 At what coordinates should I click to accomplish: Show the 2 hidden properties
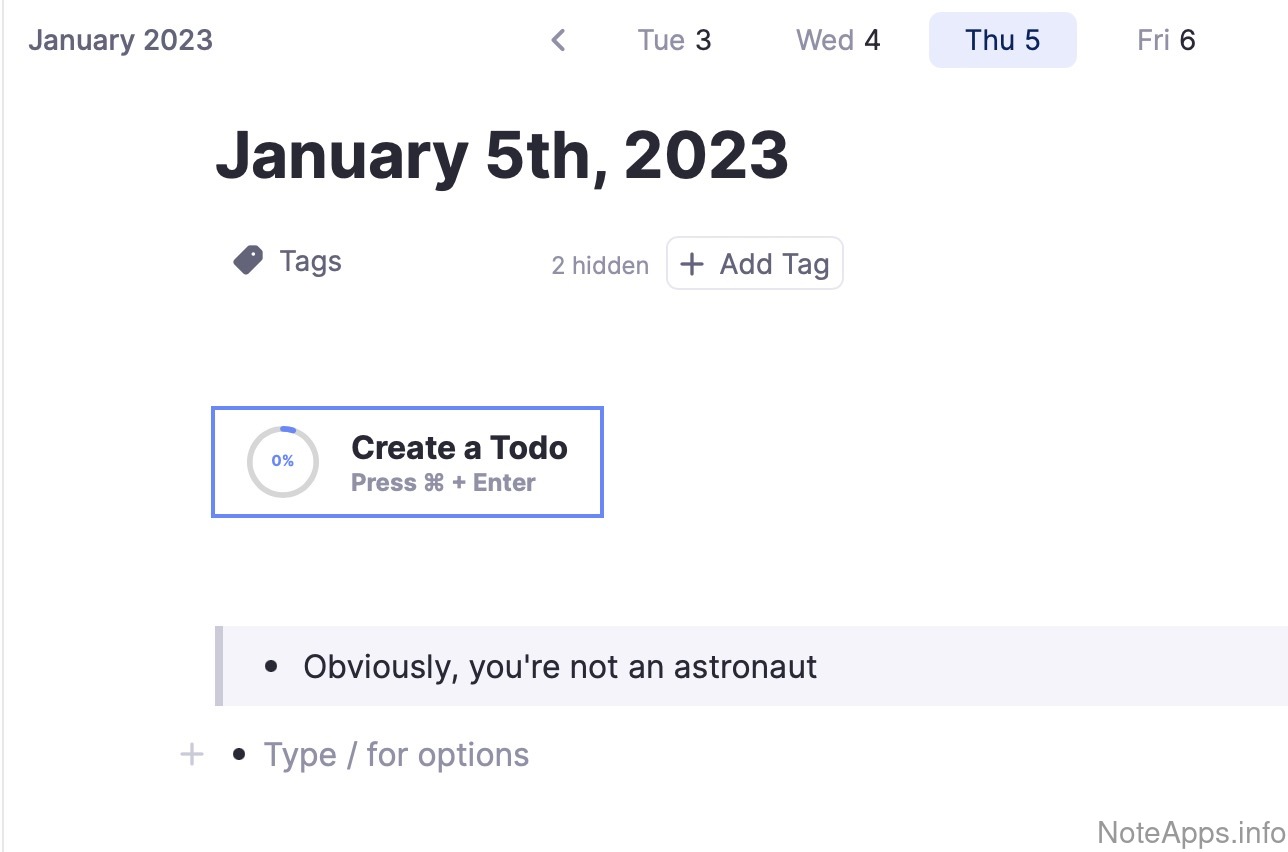click(600, 266)
